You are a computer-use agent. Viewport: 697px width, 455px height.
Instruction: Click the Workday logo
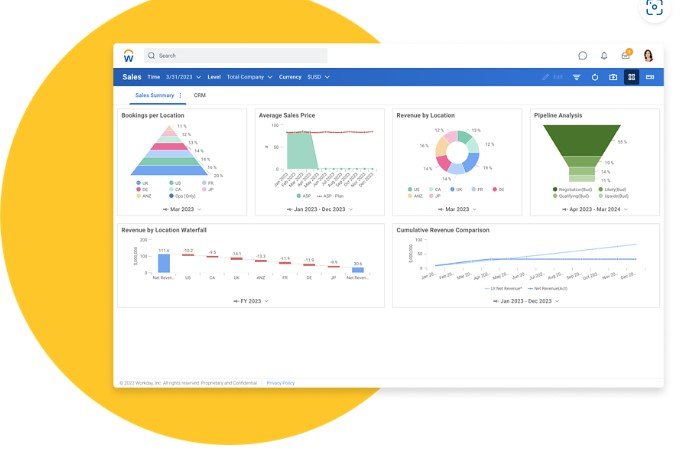[128, 56]
